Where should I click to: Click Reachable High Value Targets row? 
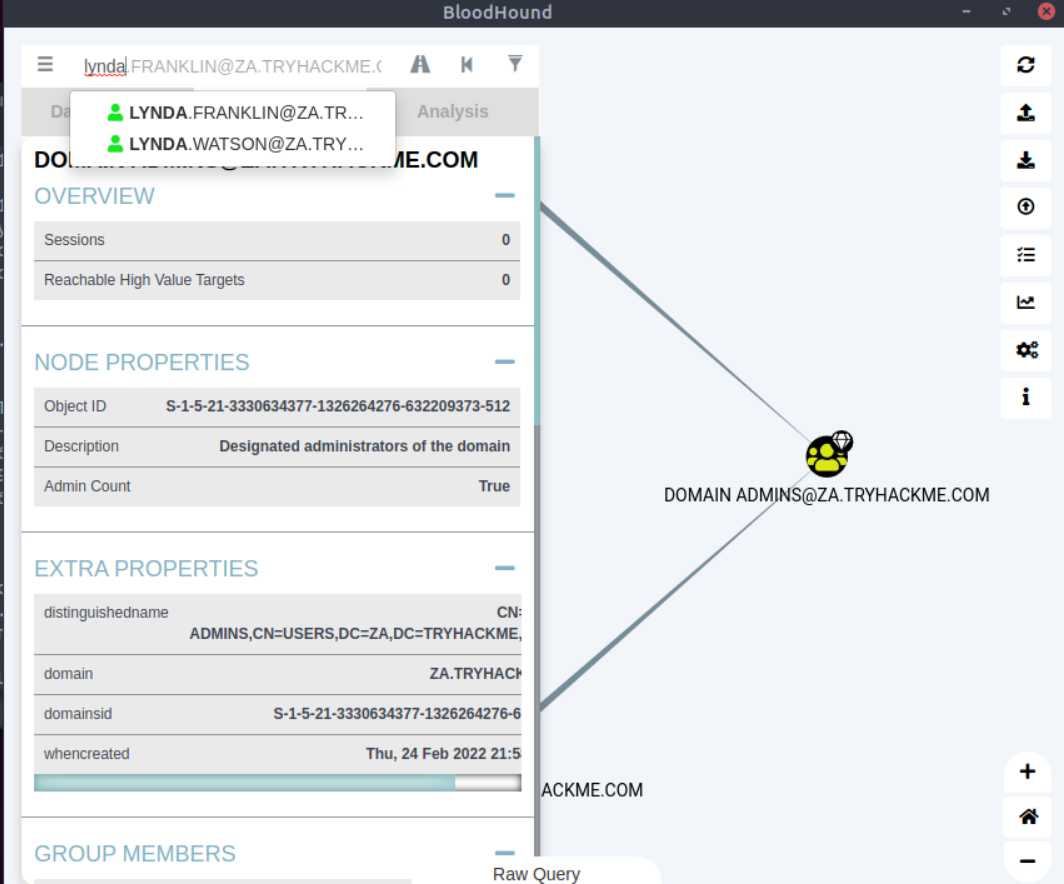click(x=277, y=280)
